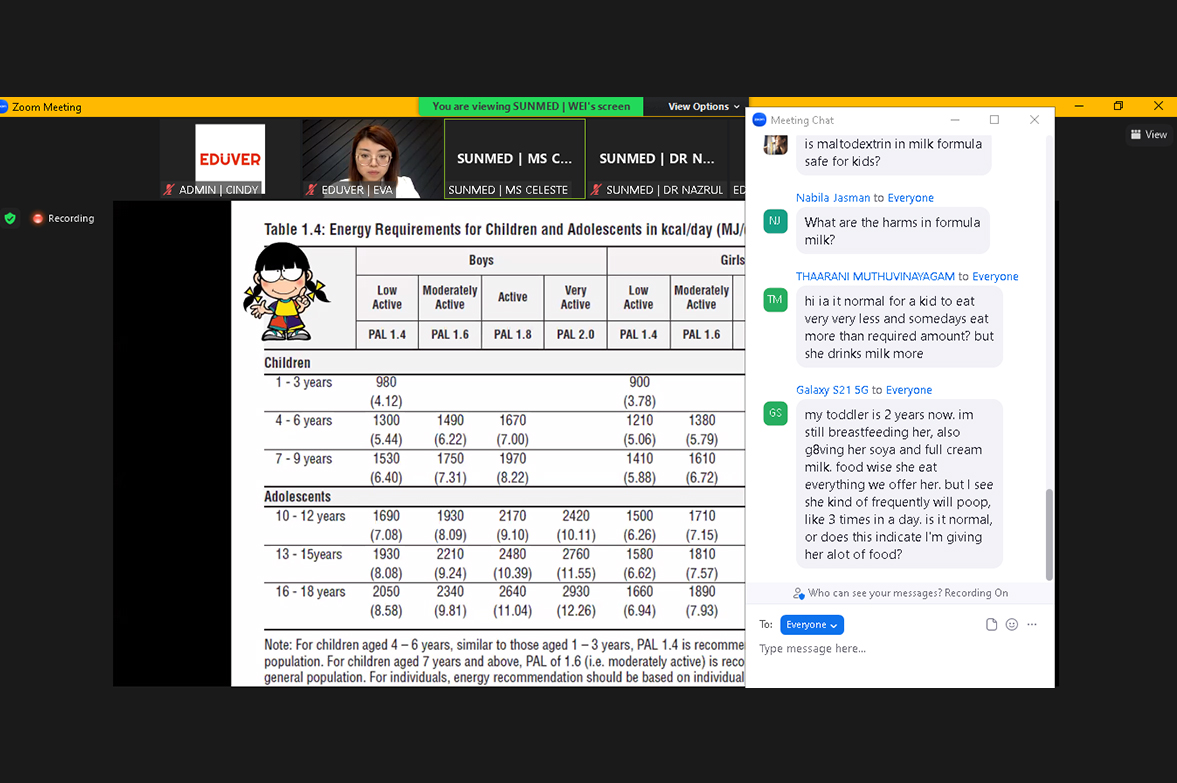Click Galaxy S21 5G sender name
Viewport: 1177px width, 783px height.
[832, 390]
